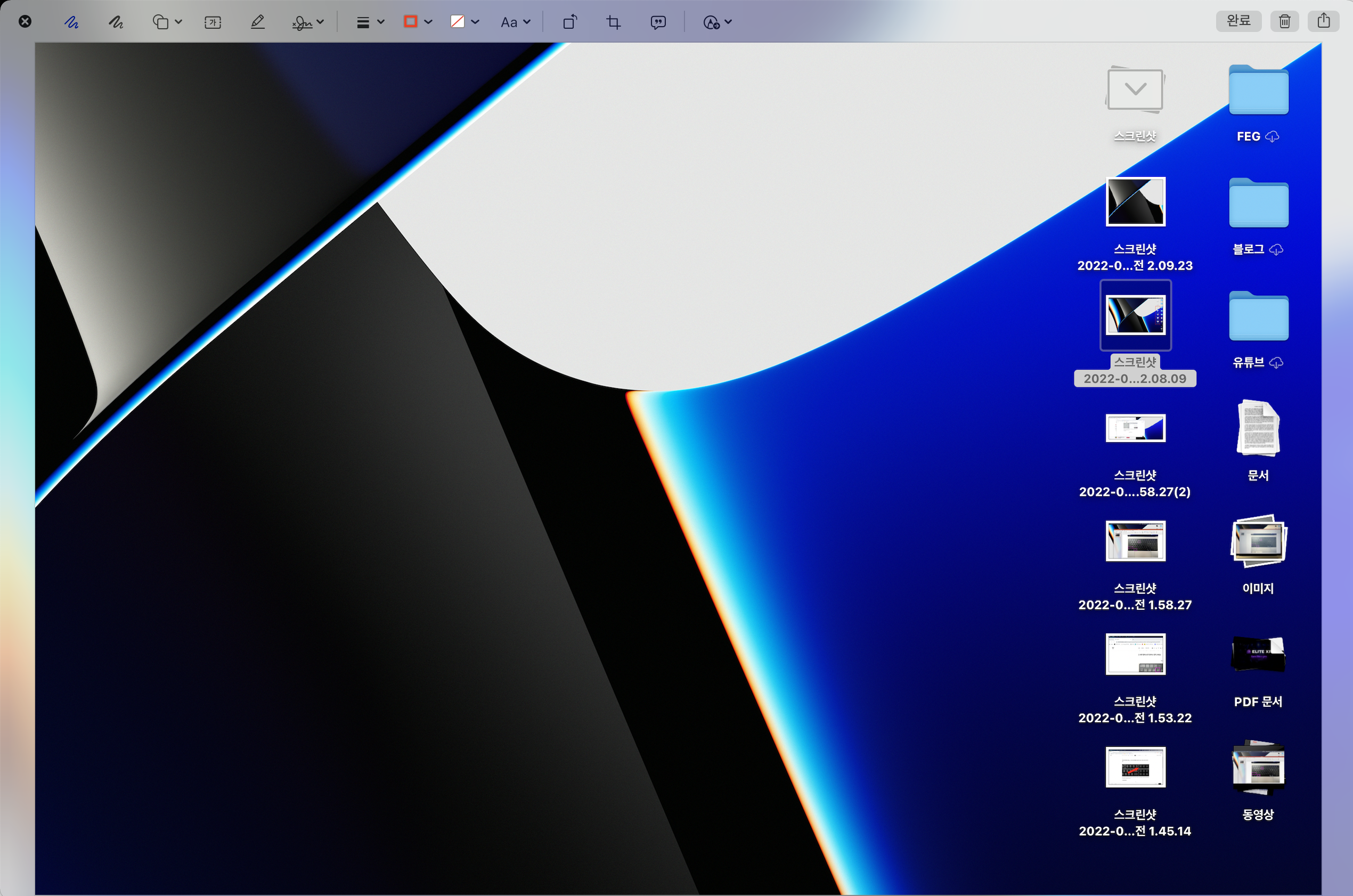This screenshot has width=1353, height=896.
Task: Select the Sketch pen tool
Action: [71, 22]
